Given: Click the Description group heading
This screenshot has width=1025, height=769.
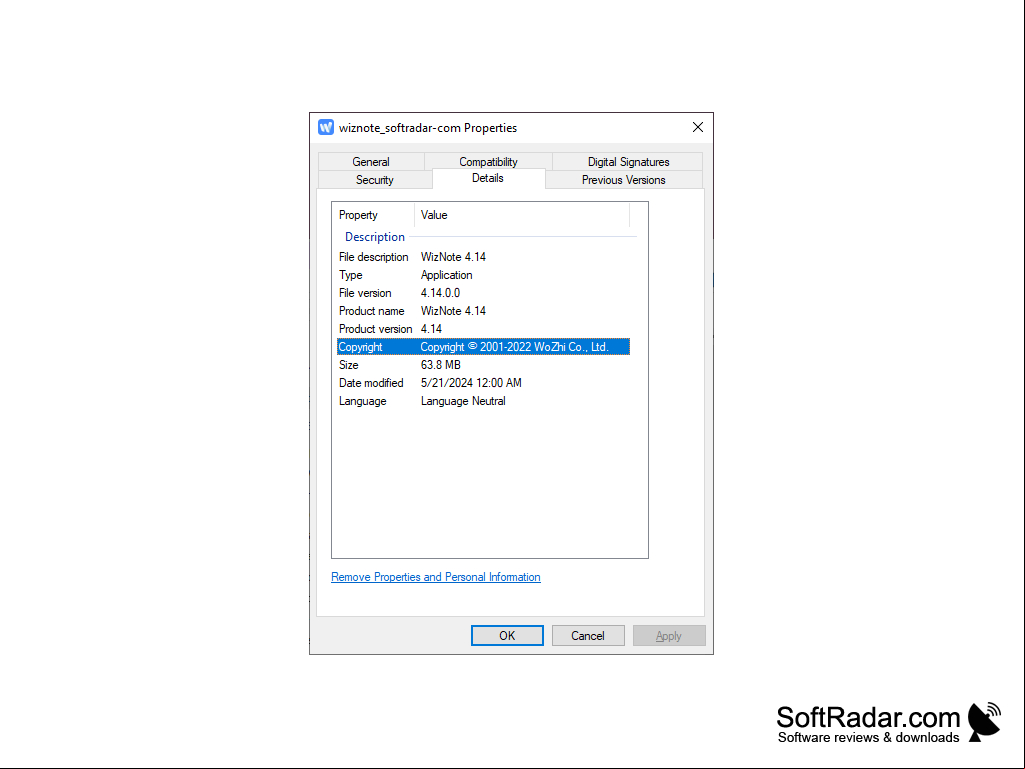Looking at the screenshot, I should [375, 237].
